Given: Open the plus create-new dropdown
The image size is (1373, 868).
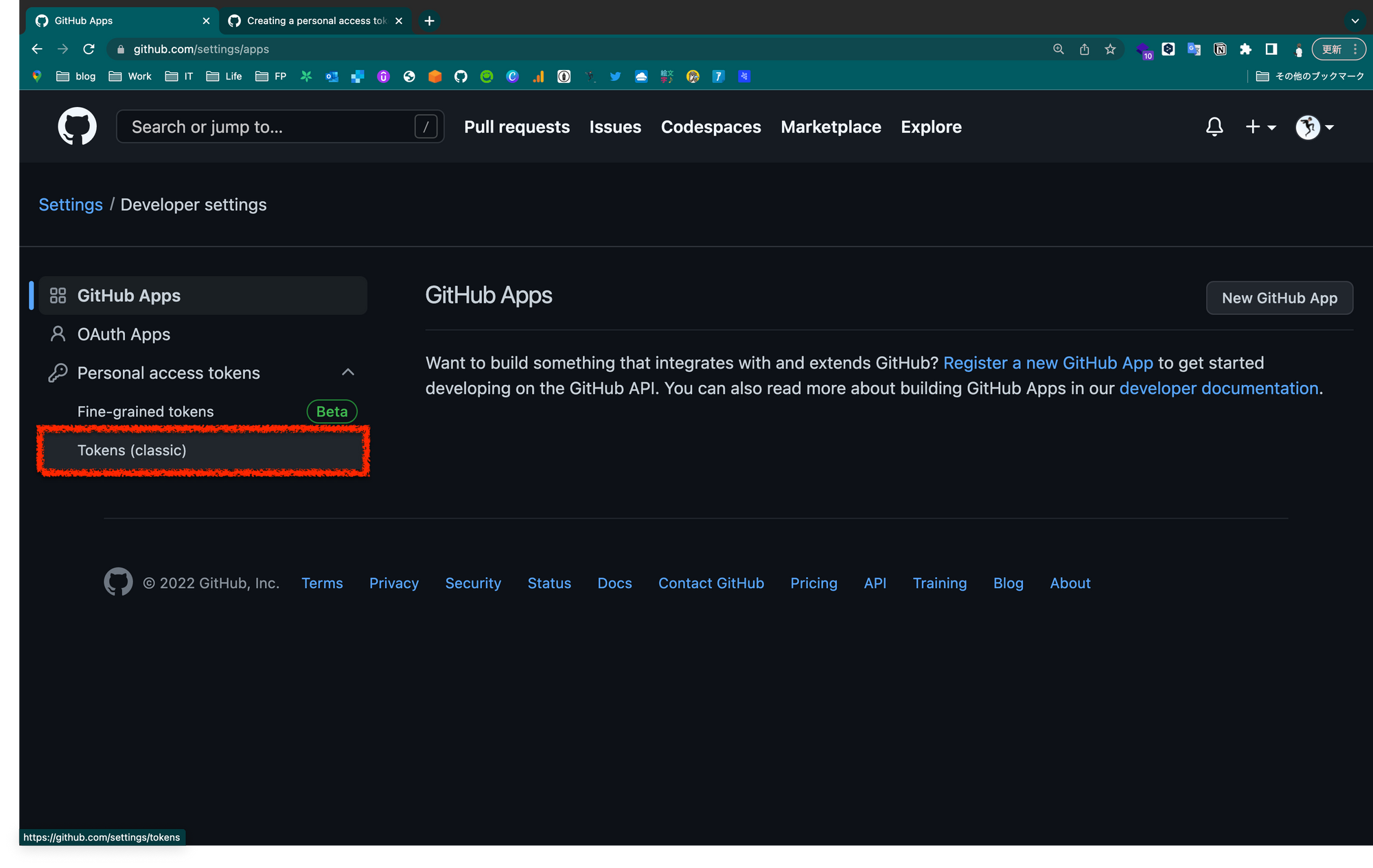Looking at the screenshot, I should 1260,127.
